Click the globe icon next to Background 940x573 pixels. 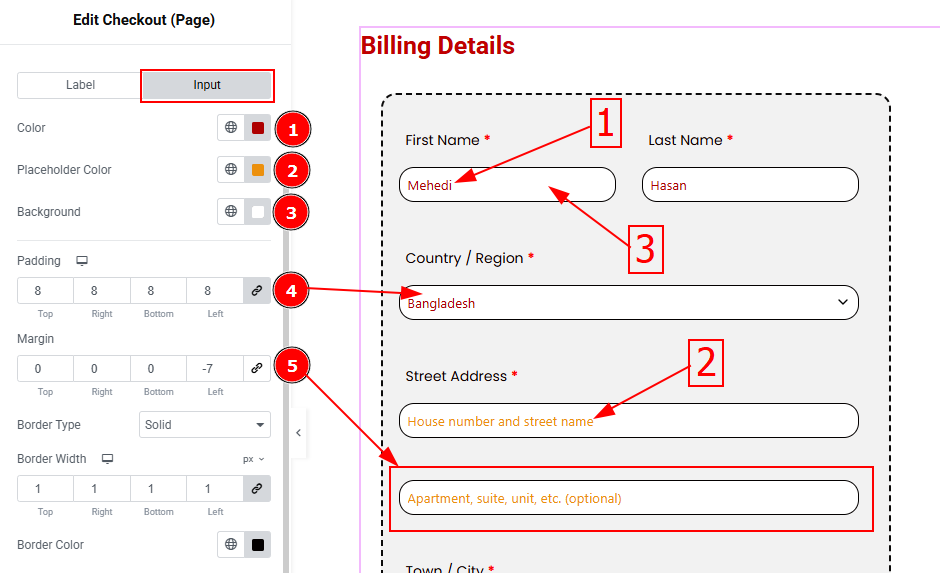tap(231, 212)
